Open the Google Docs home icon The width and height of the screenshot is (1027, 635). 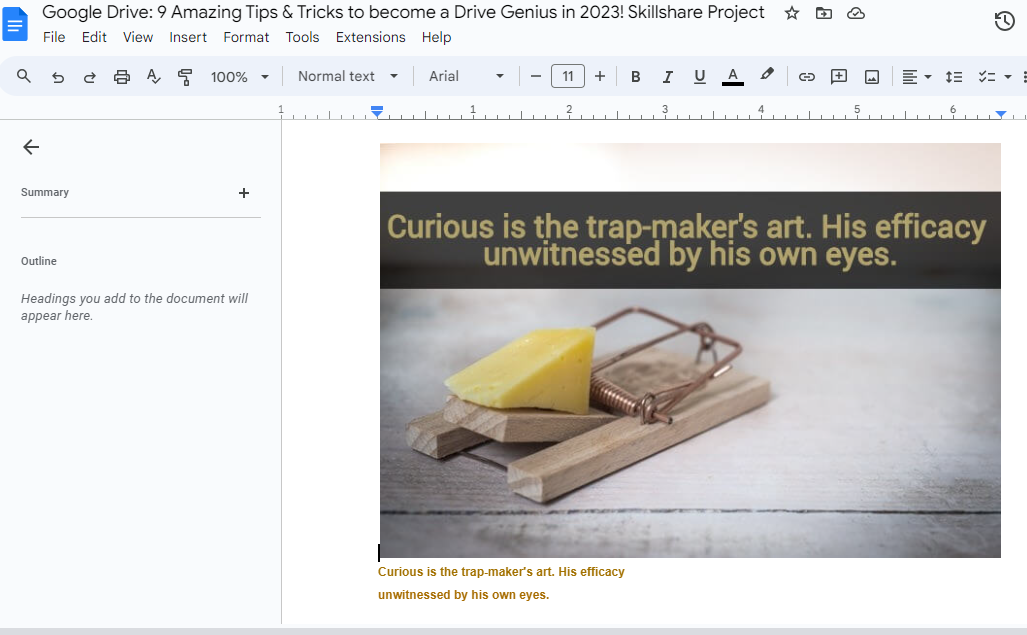point(14,24)
